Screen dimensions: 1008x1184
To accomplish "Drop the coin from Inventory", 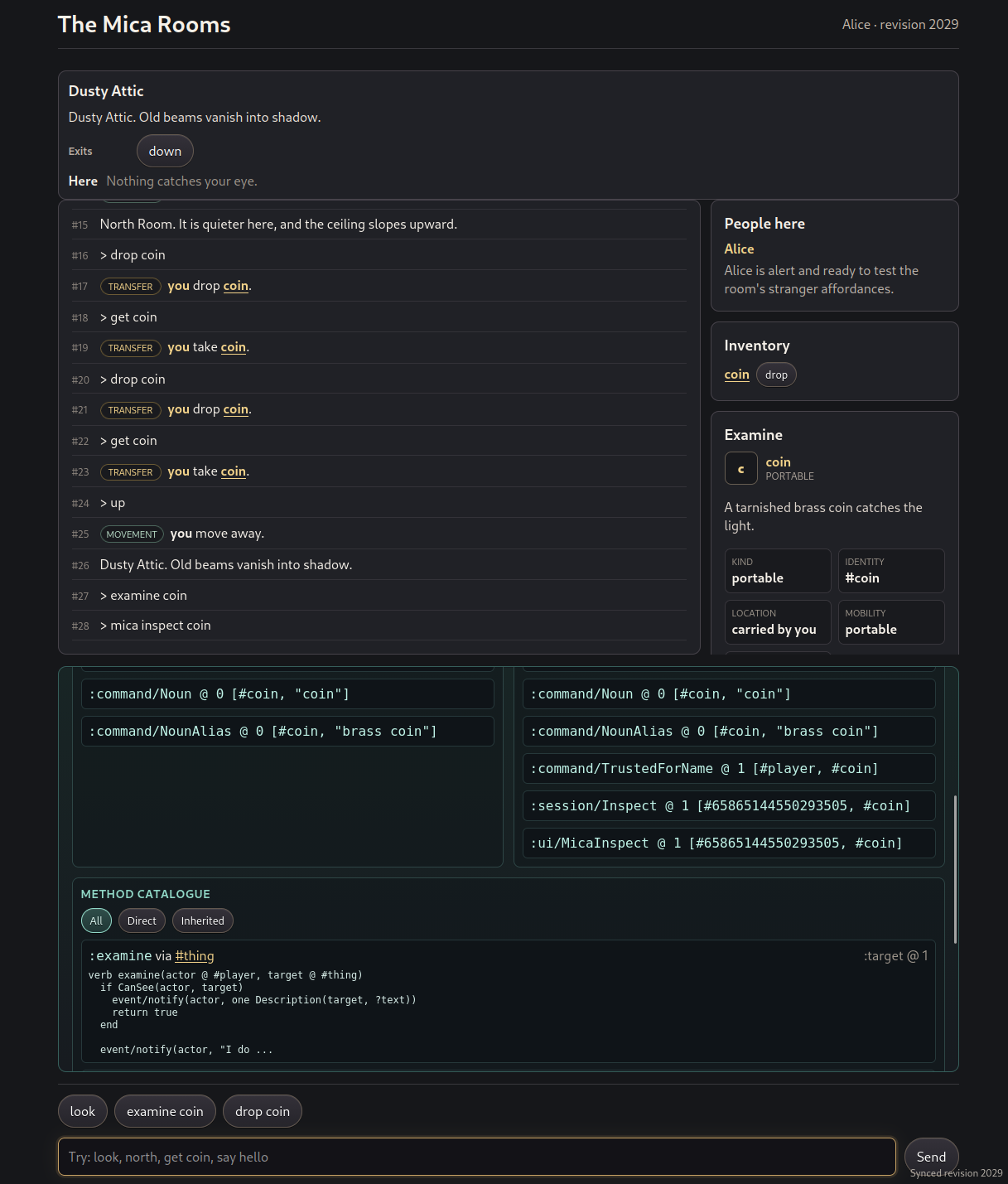I will pyautogui.click(x=776, y=375).
